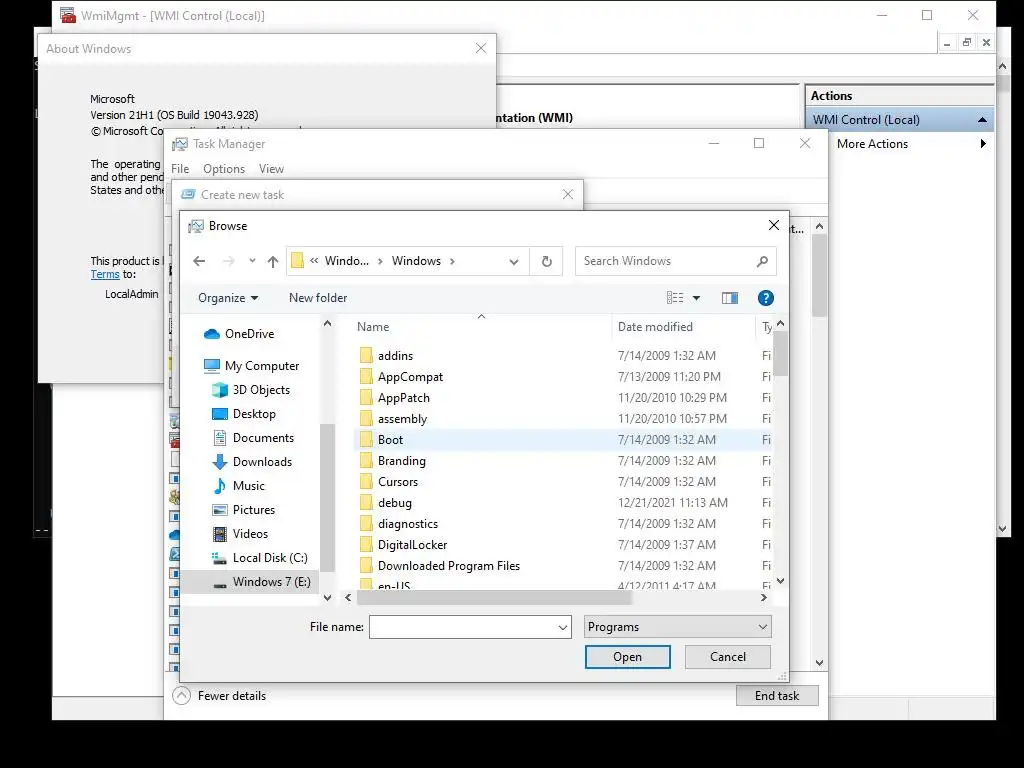Expand the File name combo box dropdown
The image size is (1024, 768).
pos(562,627)
